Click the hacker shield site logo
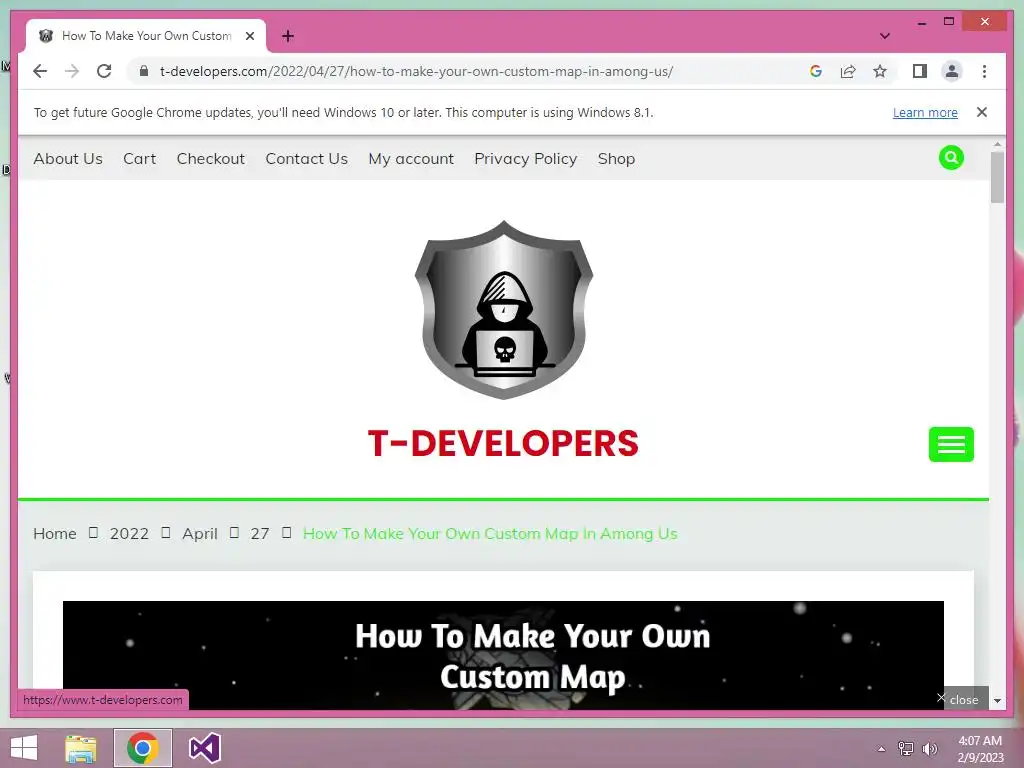Image resolution: width=1024 pixels, height=768 pixels. pyautogui.click(x=504, y=310)
